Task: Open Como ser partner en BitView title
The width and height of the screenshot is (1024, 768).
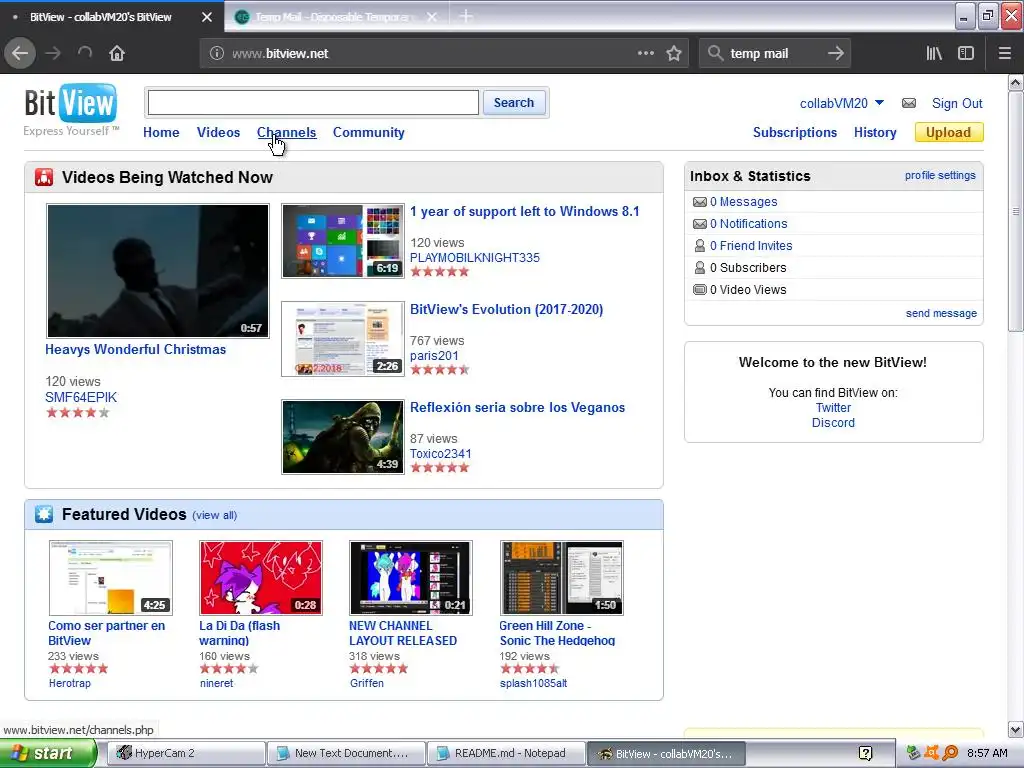Action: click(x=106, y=633)
